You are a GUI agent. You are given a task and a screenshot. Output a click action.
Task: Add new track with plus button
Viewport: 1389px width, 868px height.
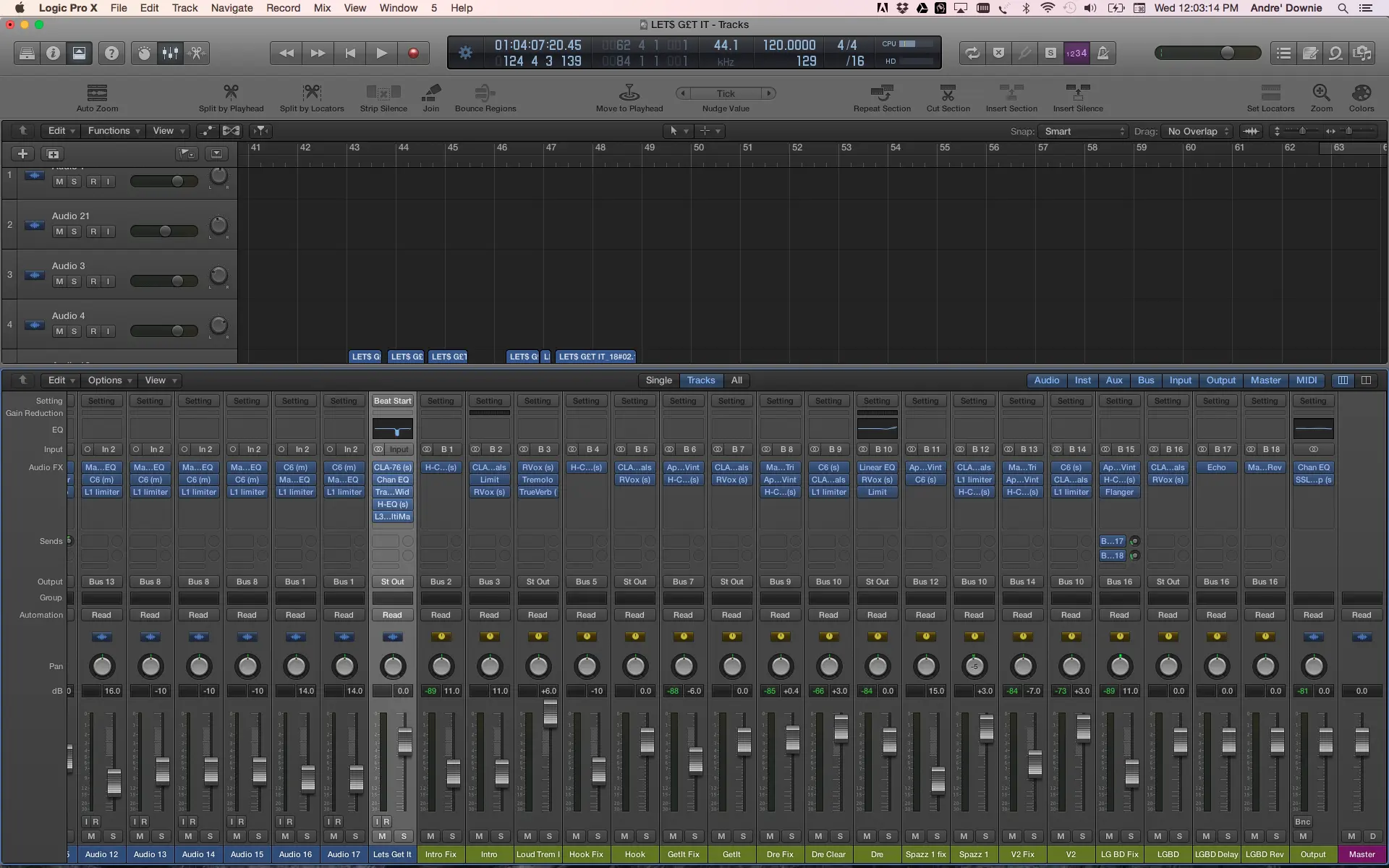coord(22,153)
